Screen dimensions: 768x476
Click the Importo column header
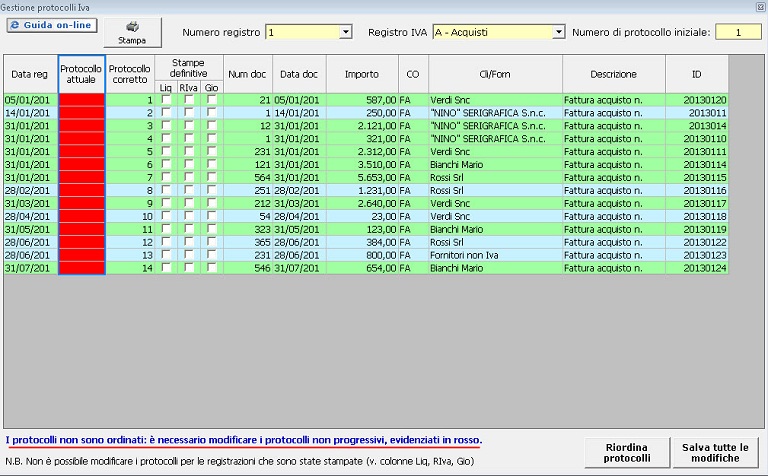pyautogui.click(x=361, y=74)
